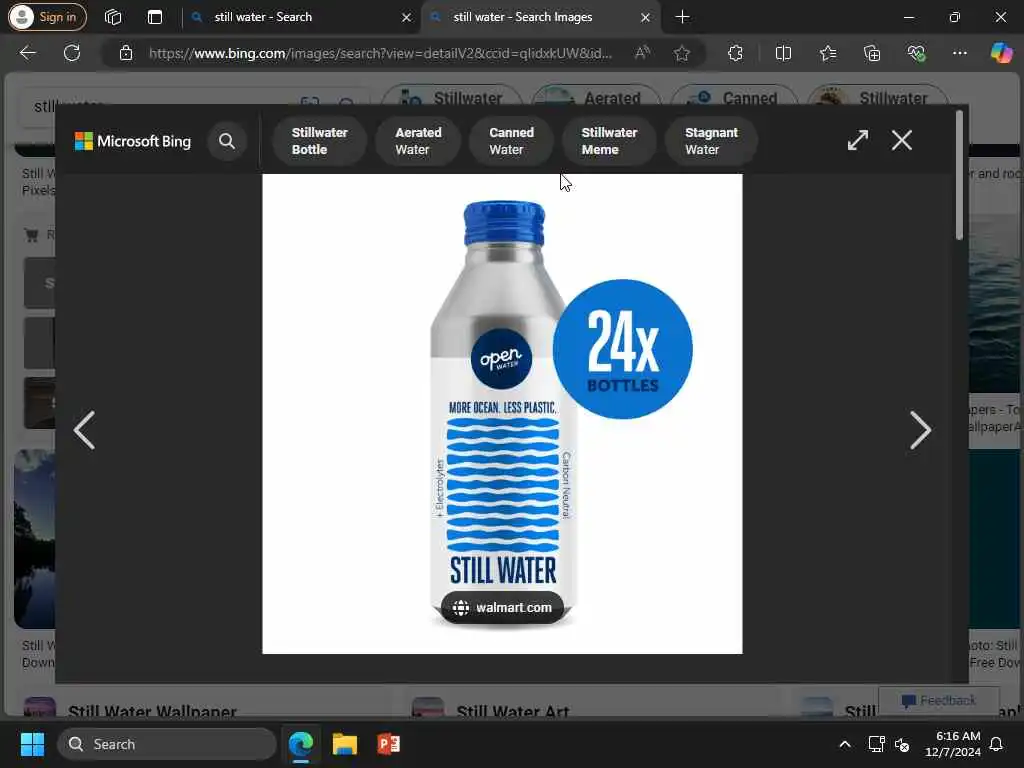Screen dimensions: 1024x768
Task: Select the Stagnant Water suggestion
Action: (711, 141)
